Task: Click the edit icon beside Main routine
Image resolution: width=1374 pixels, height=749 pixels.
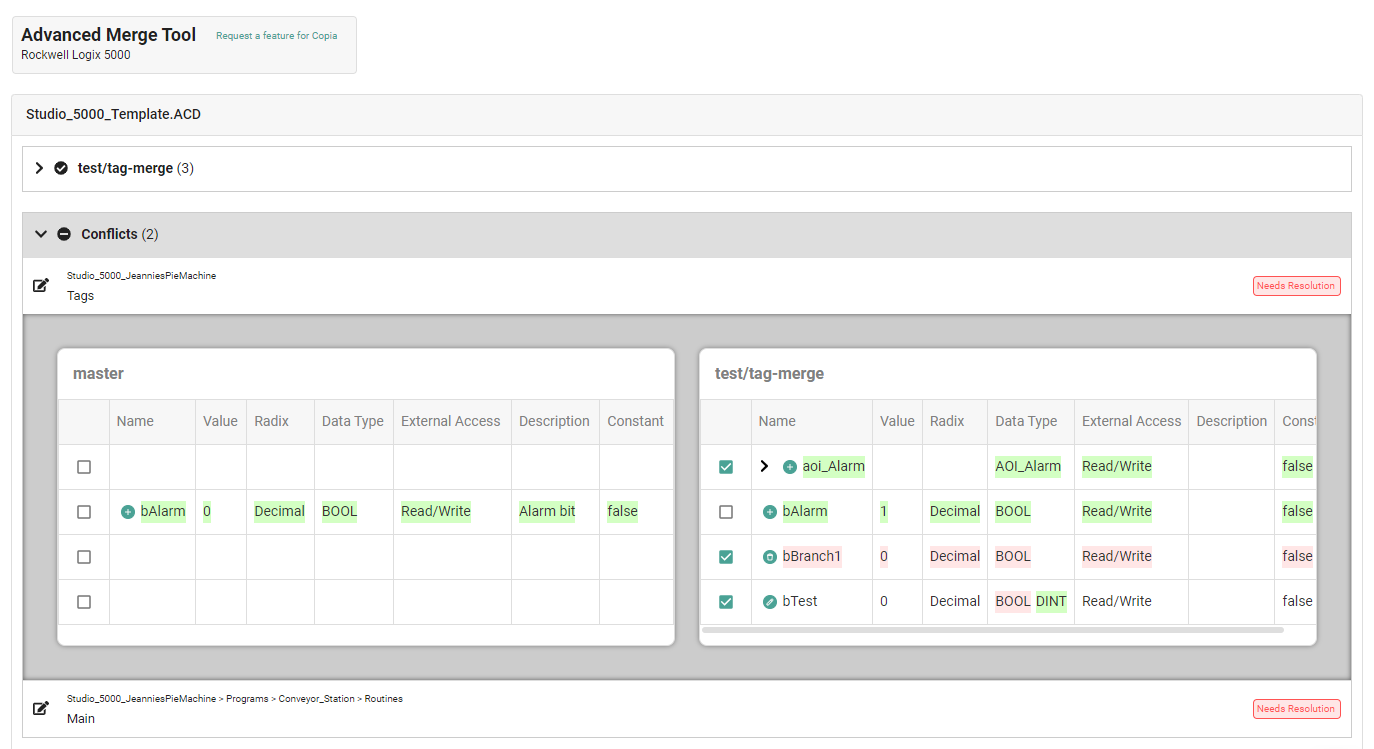Action: pos(41,709)
